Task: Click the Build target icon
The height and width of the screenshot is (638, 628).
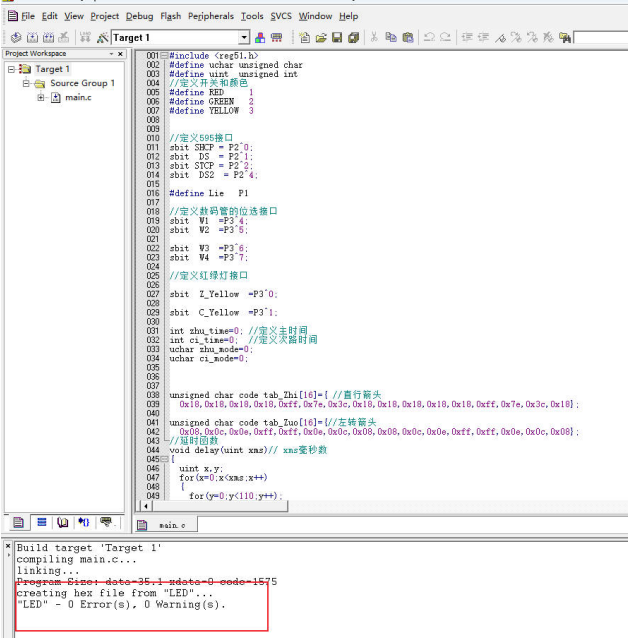Action: tap(32, 38)
